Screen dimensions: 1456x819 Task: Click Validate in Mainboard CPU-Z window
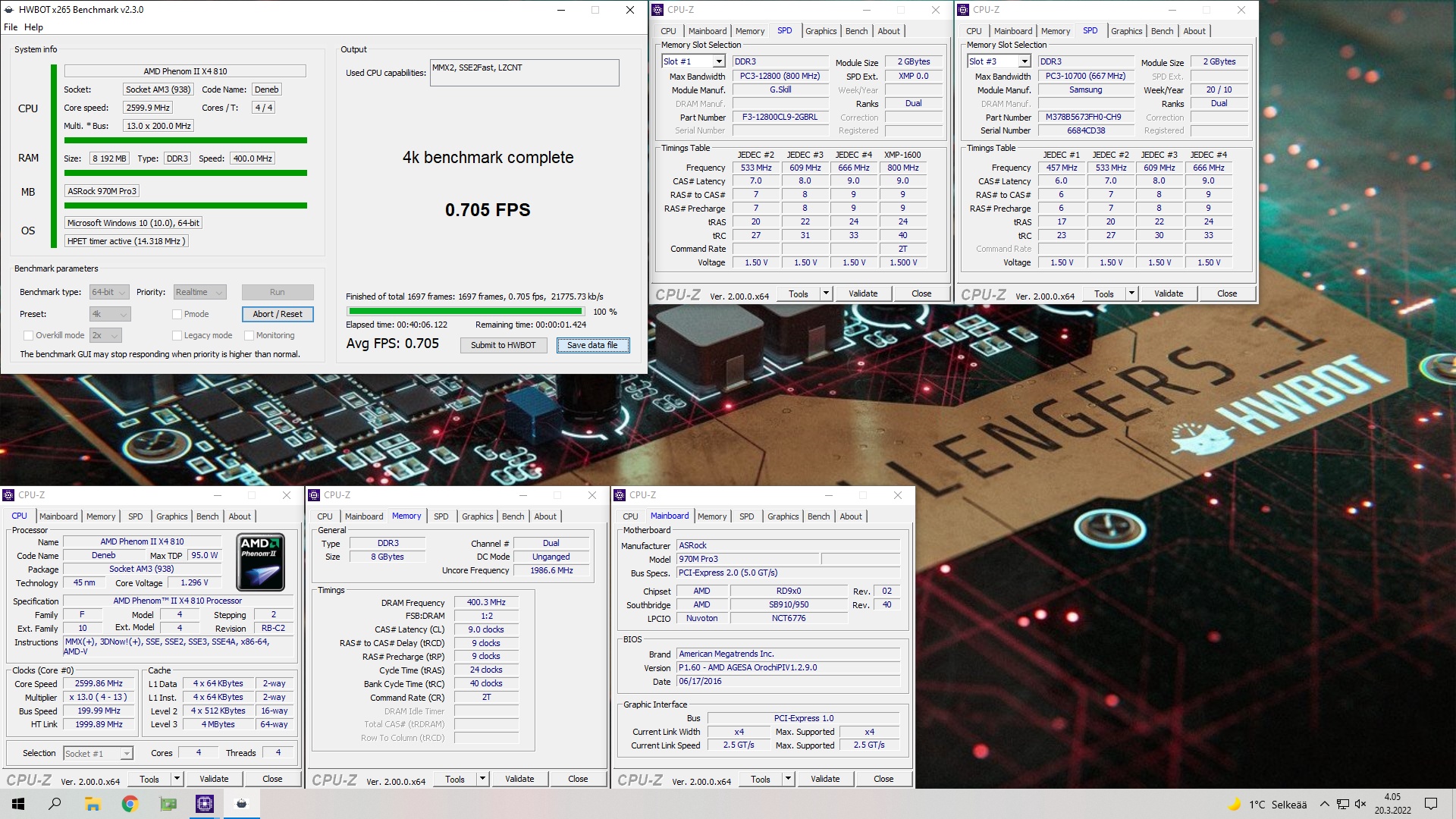[x=825, y=779]
